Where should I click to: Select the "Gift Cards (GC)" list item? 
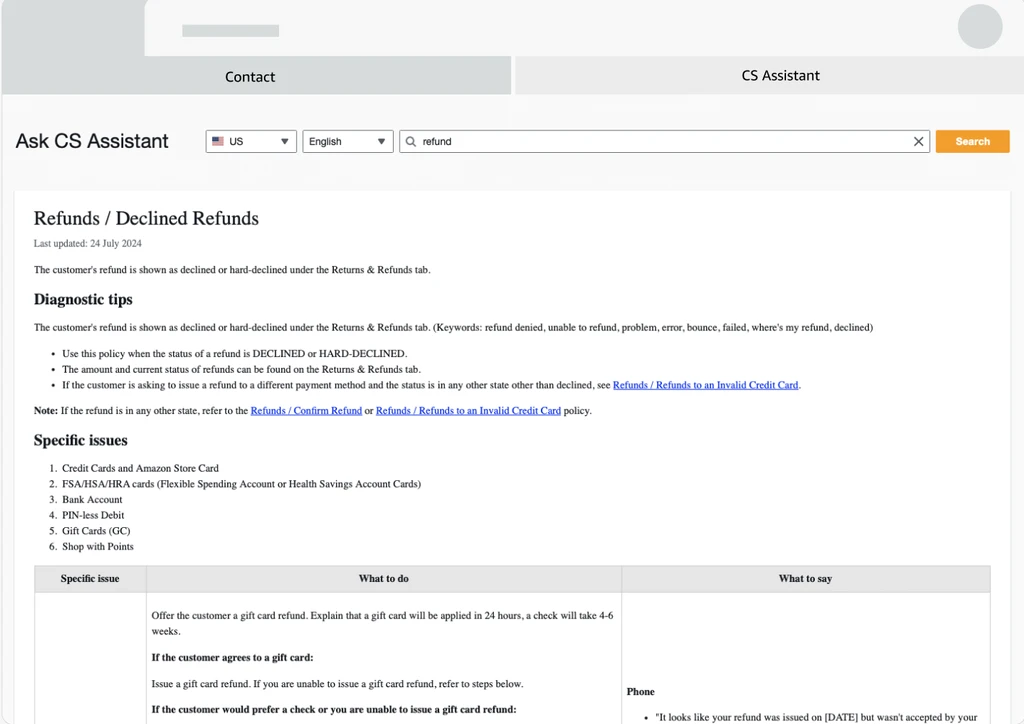pos(96,531)
